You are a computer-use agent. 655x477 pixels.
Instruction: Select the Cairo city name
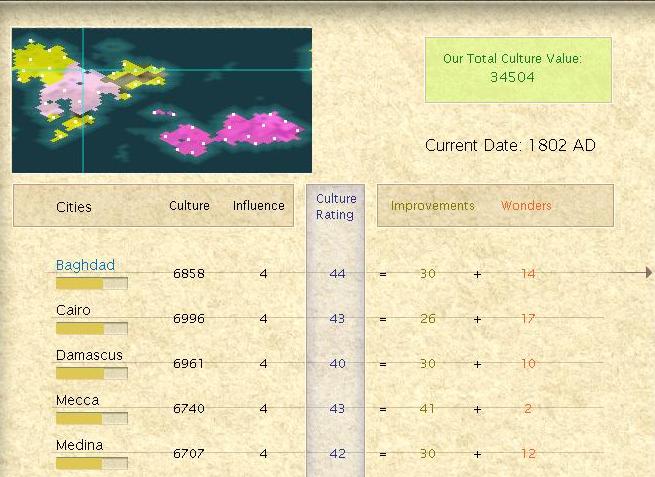pyautogui.click(x=73, y=310)
